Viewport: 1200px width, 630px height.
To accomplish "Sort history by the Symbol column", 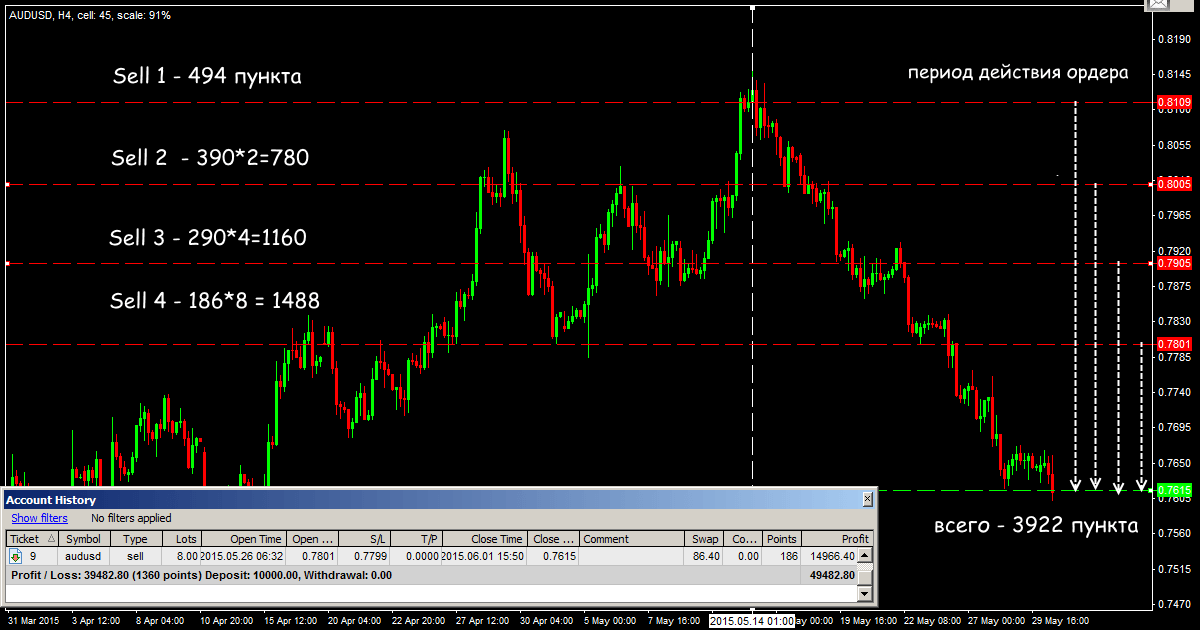I will [x=83, y=539].
